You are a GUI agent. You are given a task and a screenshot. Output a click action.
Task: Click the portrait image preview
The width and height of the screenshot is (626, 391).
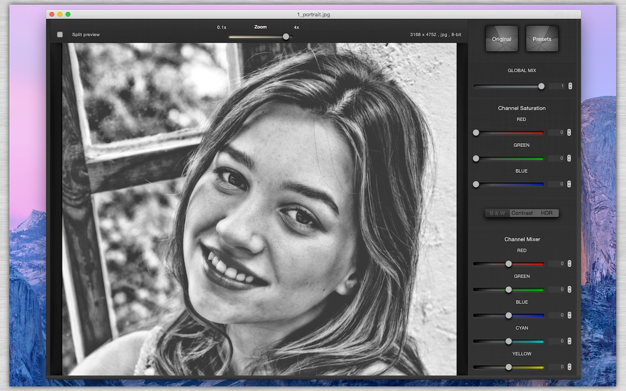click(x=259, y=209)
